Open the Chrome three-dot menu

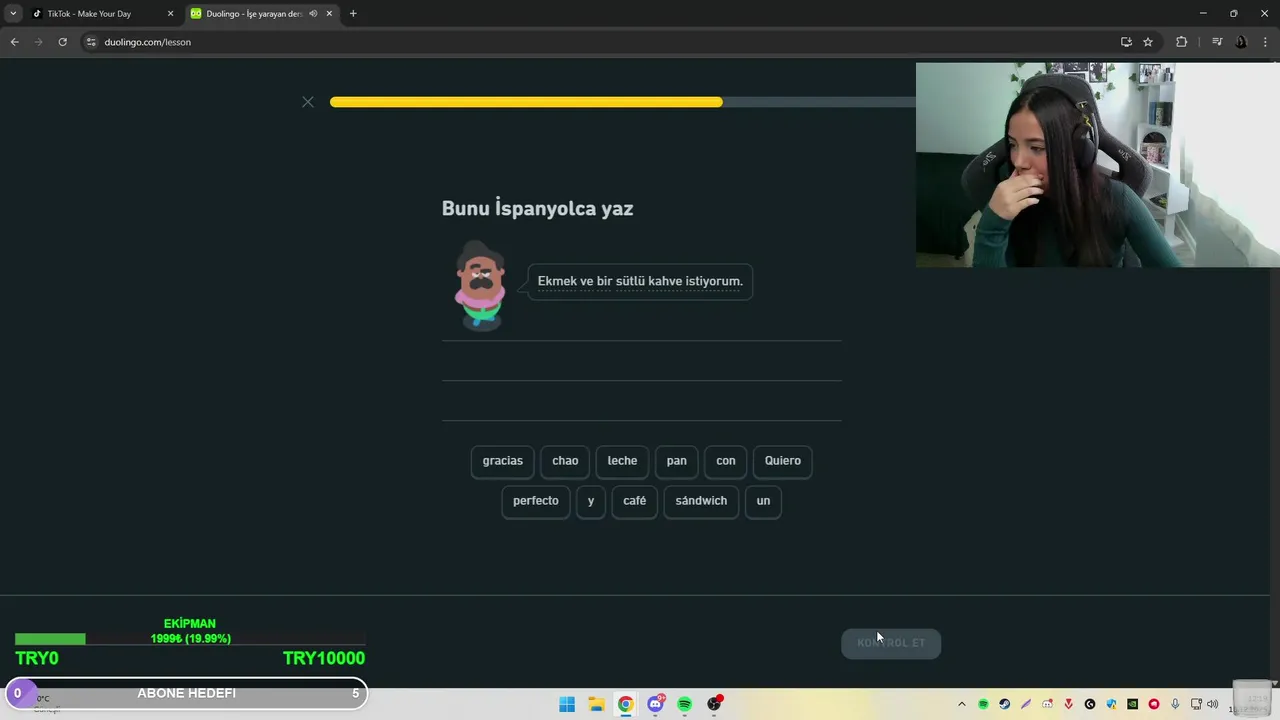[1266, 42]
